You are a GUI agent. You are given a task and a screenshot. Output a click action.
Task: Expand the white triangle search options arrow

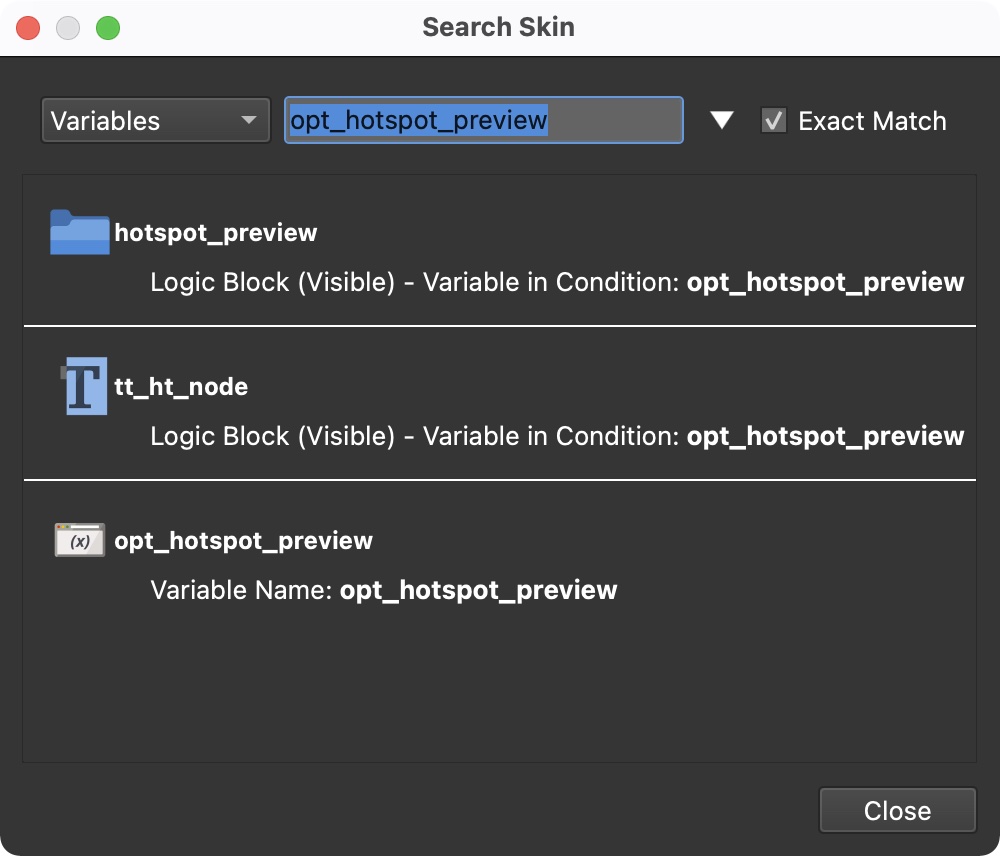coord(721,121)
